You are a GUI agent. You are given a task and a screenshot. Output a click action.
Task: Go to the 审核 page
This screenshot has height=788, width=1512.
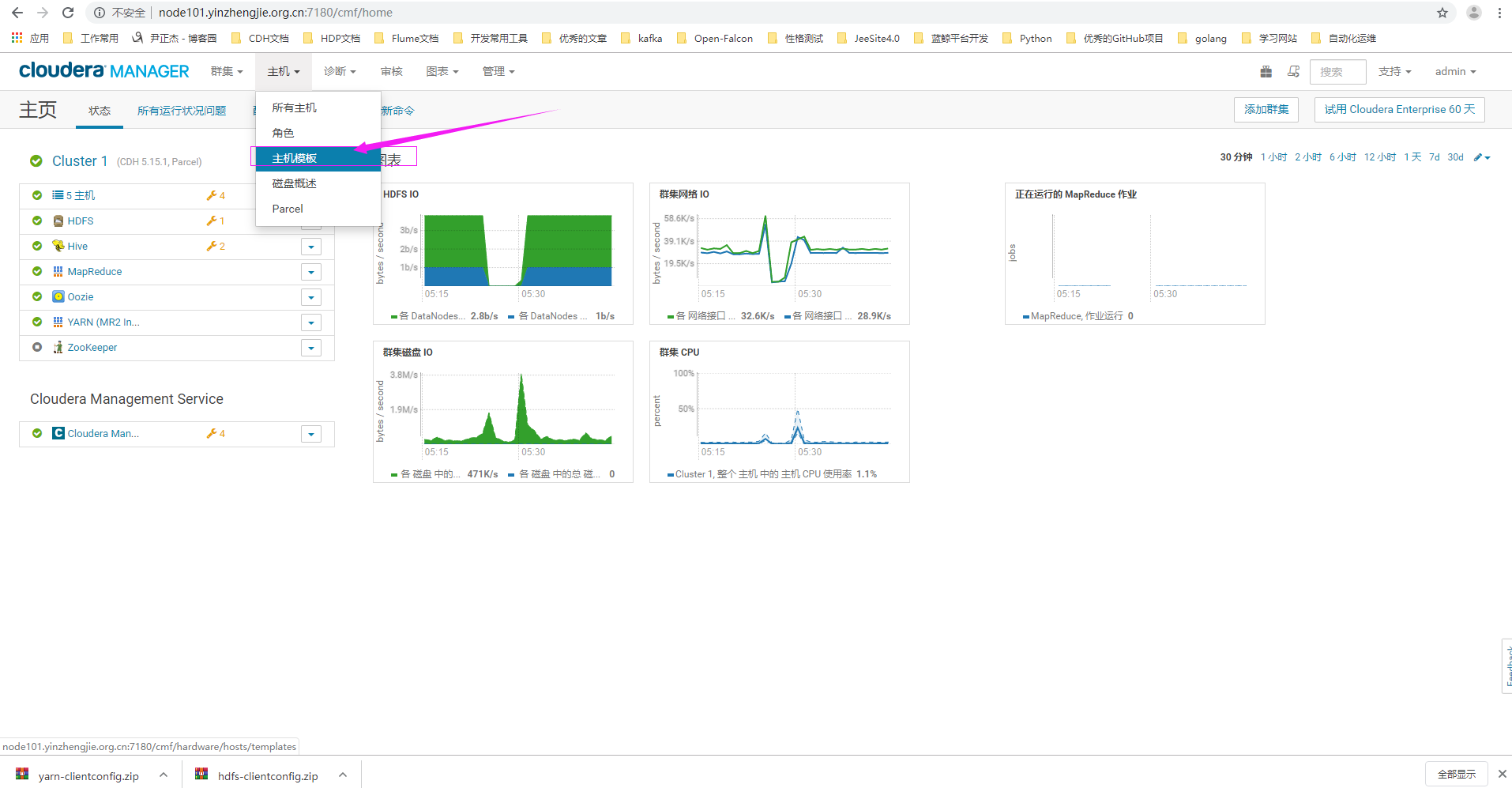(x=392, y=71)
